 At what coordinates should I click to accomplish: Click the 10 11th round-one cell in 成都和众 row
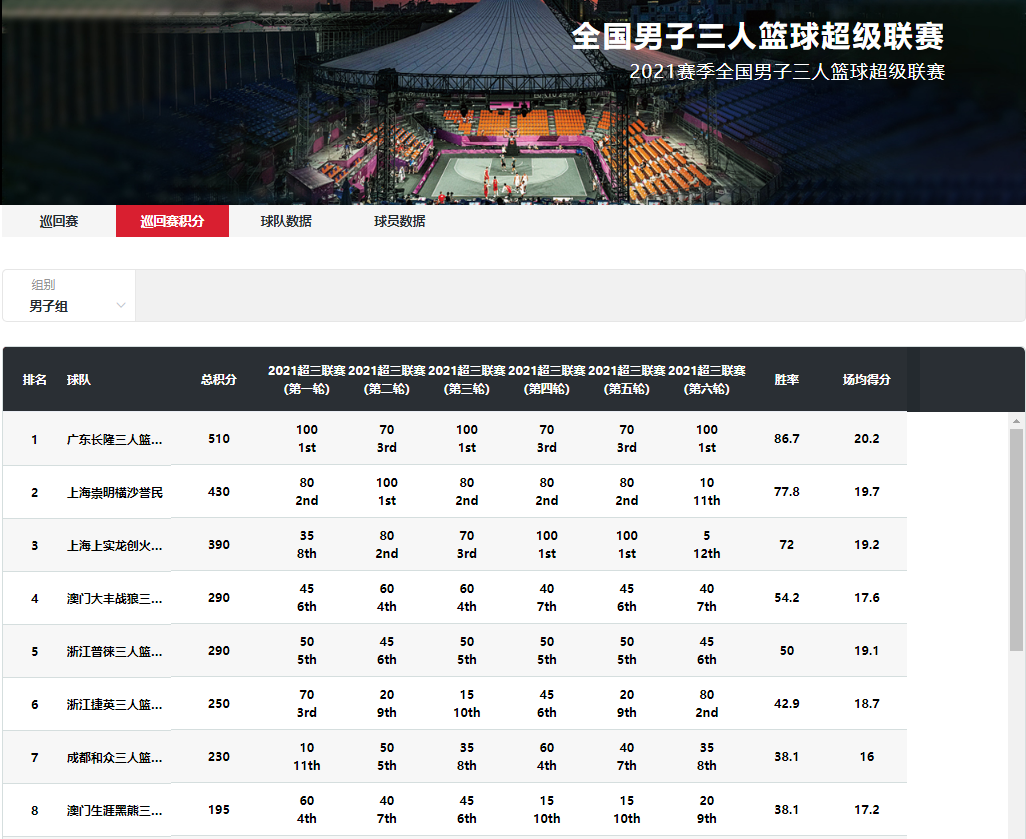pos(307,757)
